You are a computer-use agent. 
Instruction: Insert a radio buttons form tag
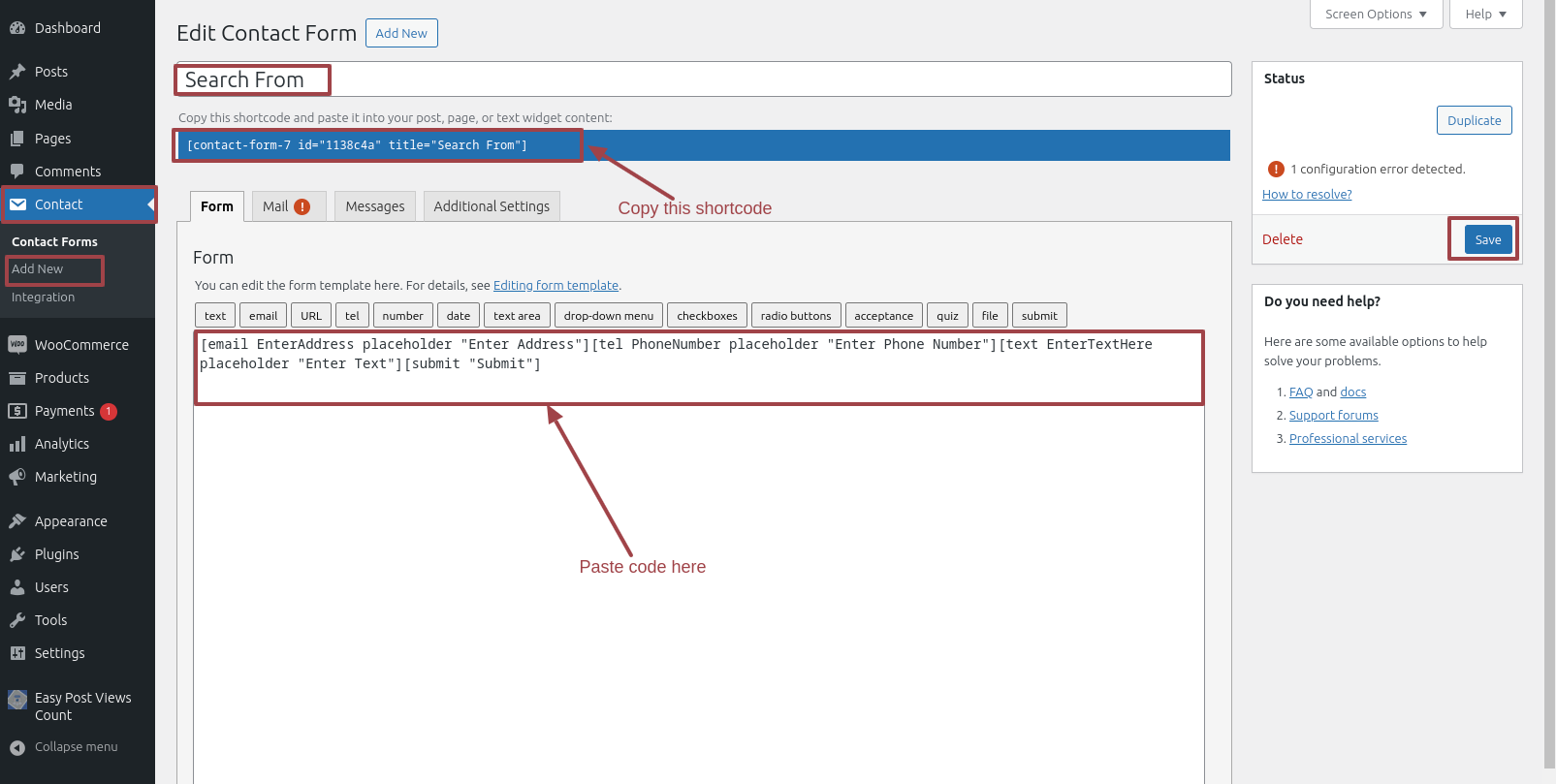click(795, 316)
